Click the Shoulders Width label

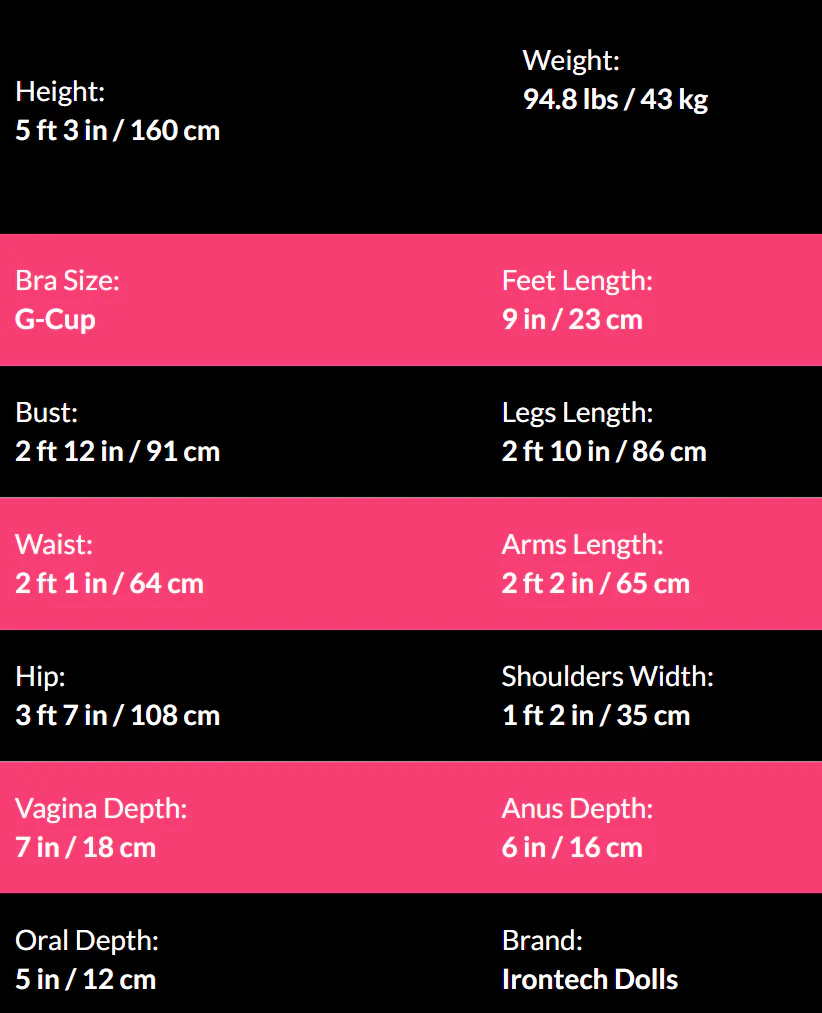[607, 677]
